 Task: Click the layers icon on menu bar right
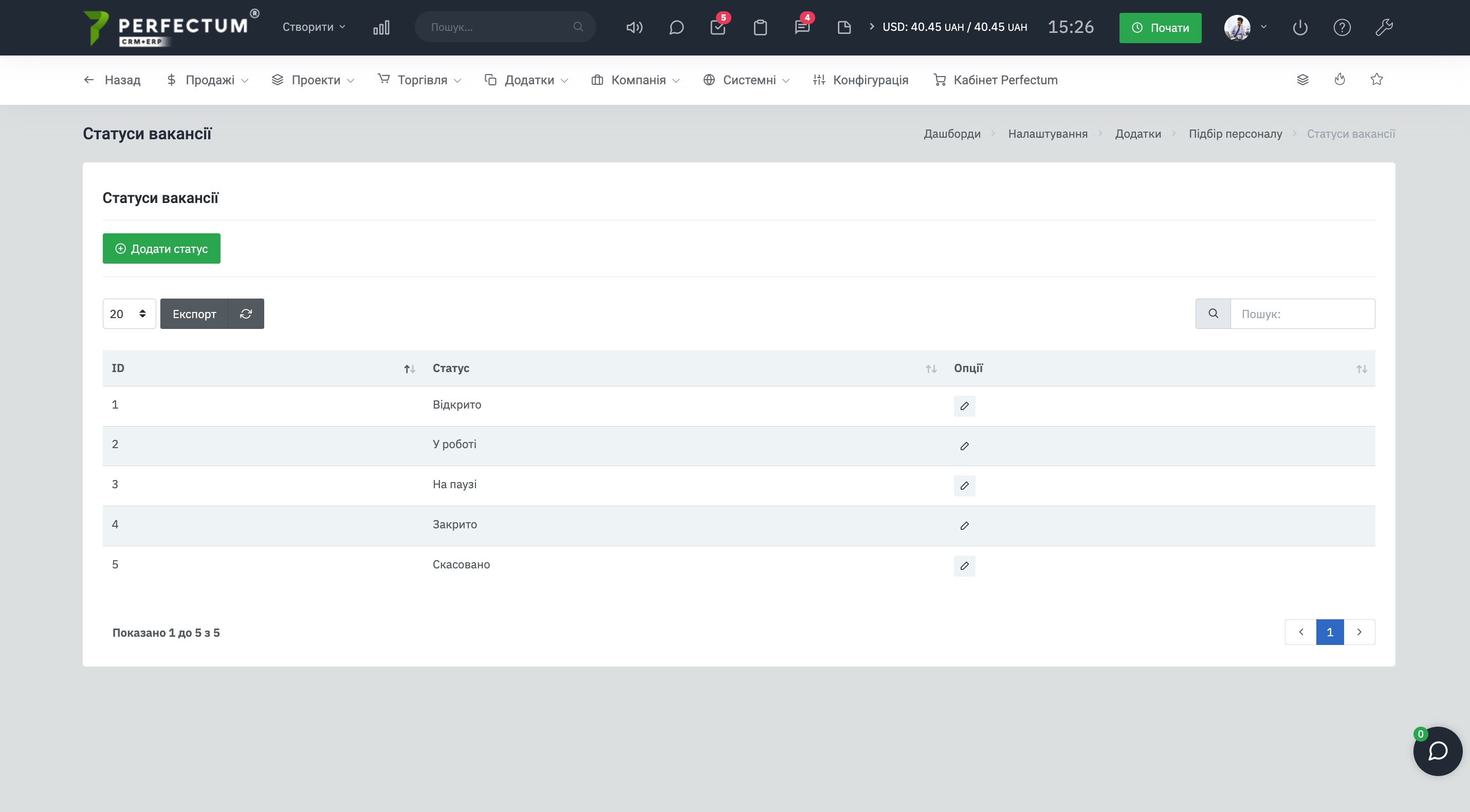click(1302, 79)
